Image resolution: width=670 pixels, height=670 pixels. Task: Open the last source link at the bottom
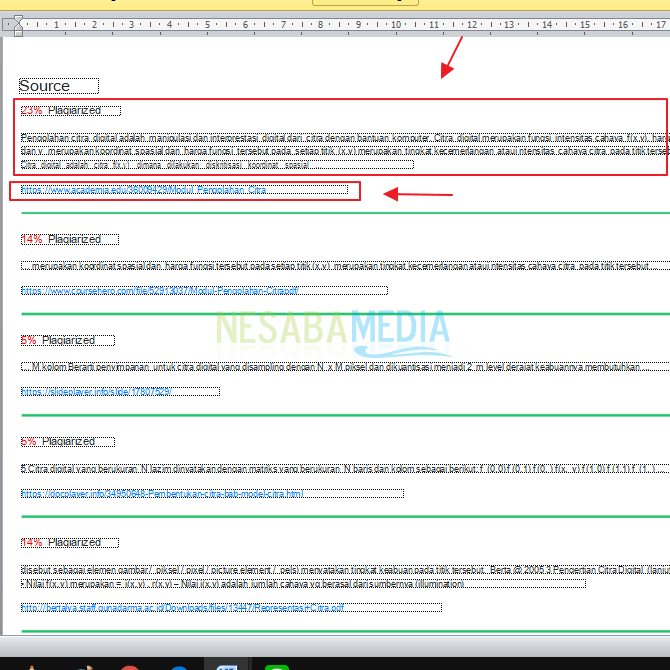(x=182, y=607)
